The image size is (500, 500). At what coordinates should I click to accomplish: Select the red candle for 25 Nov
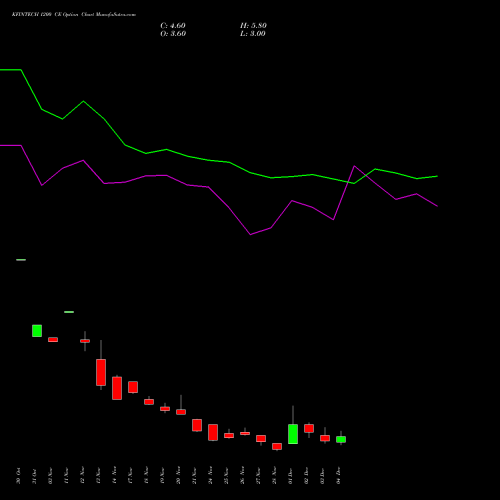pyautogui.click(x=229, y=435)
